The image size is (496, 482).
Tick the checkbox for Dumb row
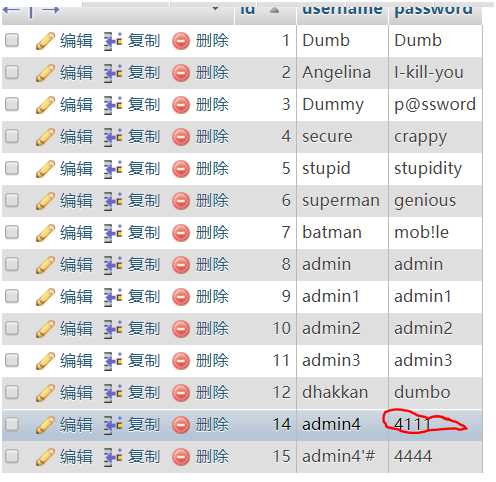(x=12, y=41)
